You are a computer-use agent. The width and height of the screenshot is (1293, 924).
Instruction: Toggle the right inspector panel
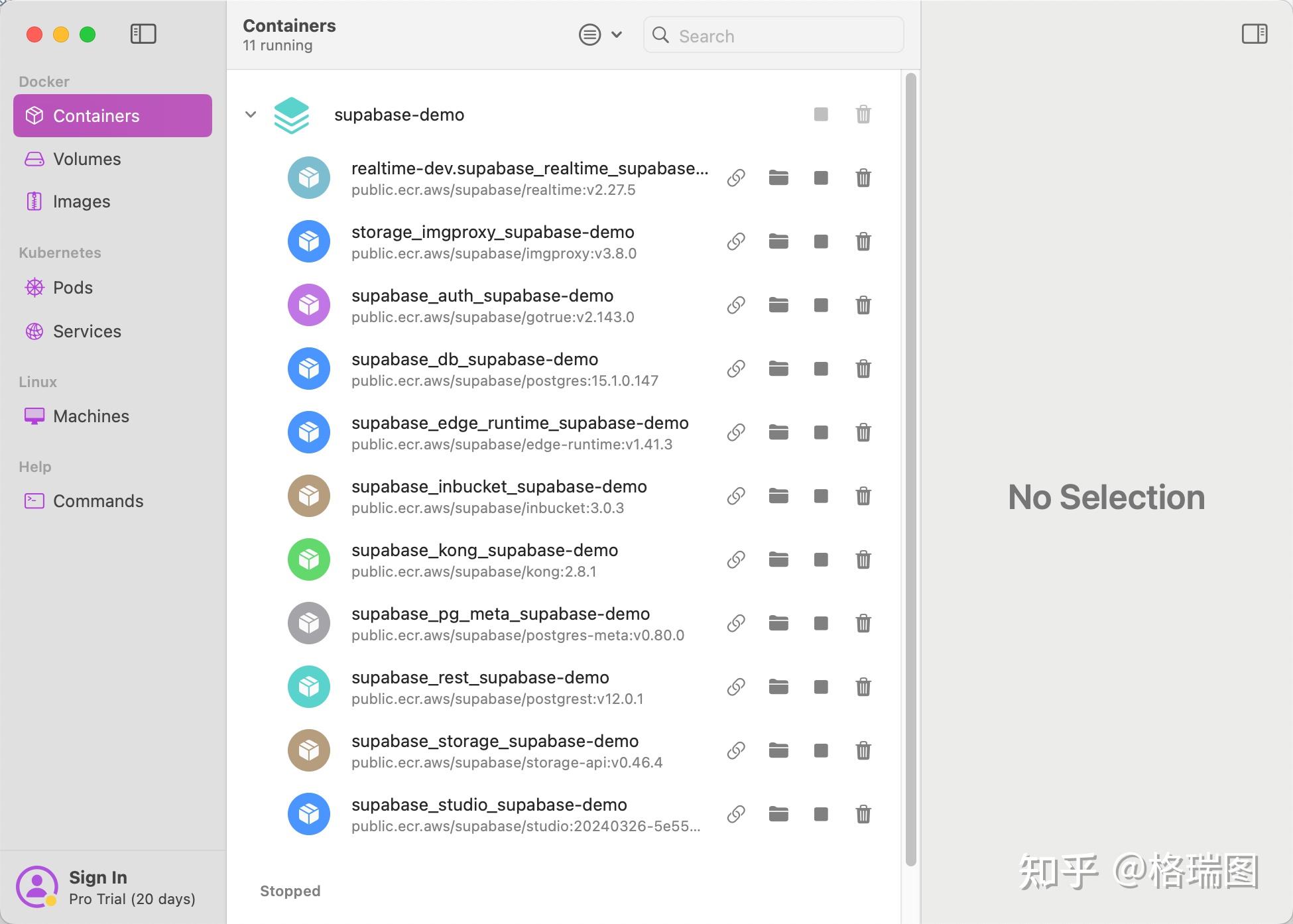point(1255,34)
